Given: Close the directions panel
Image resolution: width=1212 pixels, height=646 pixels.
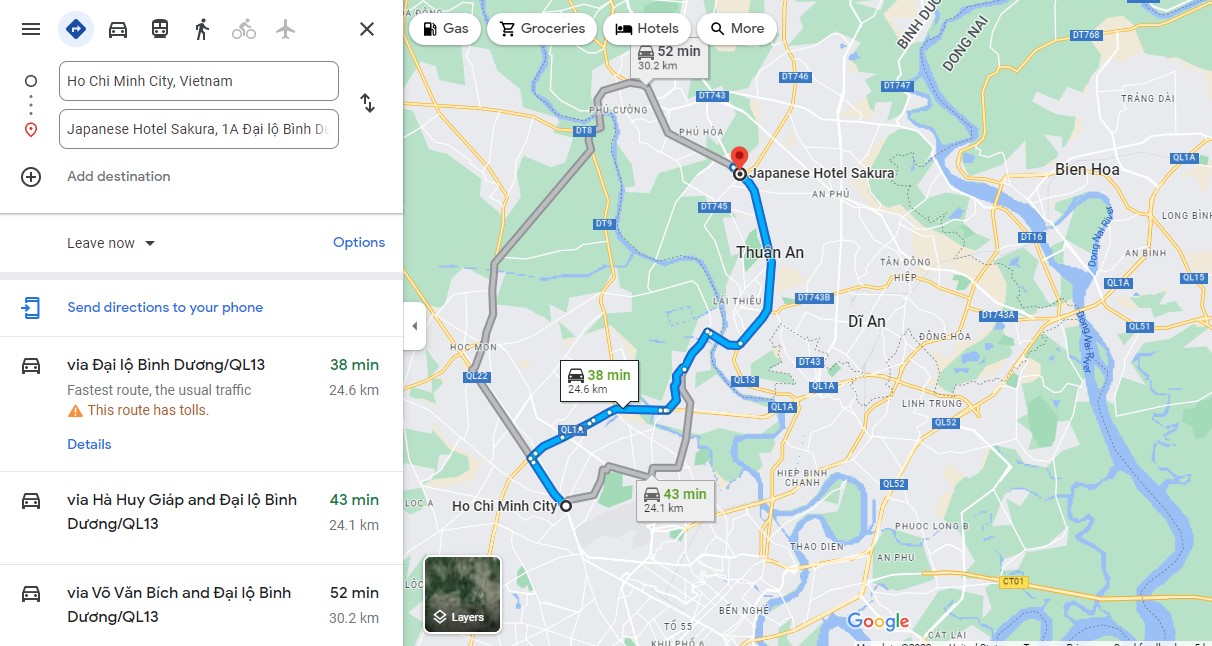Looking at the screenshot, I should pyautogui.click(x=367, y=29).
